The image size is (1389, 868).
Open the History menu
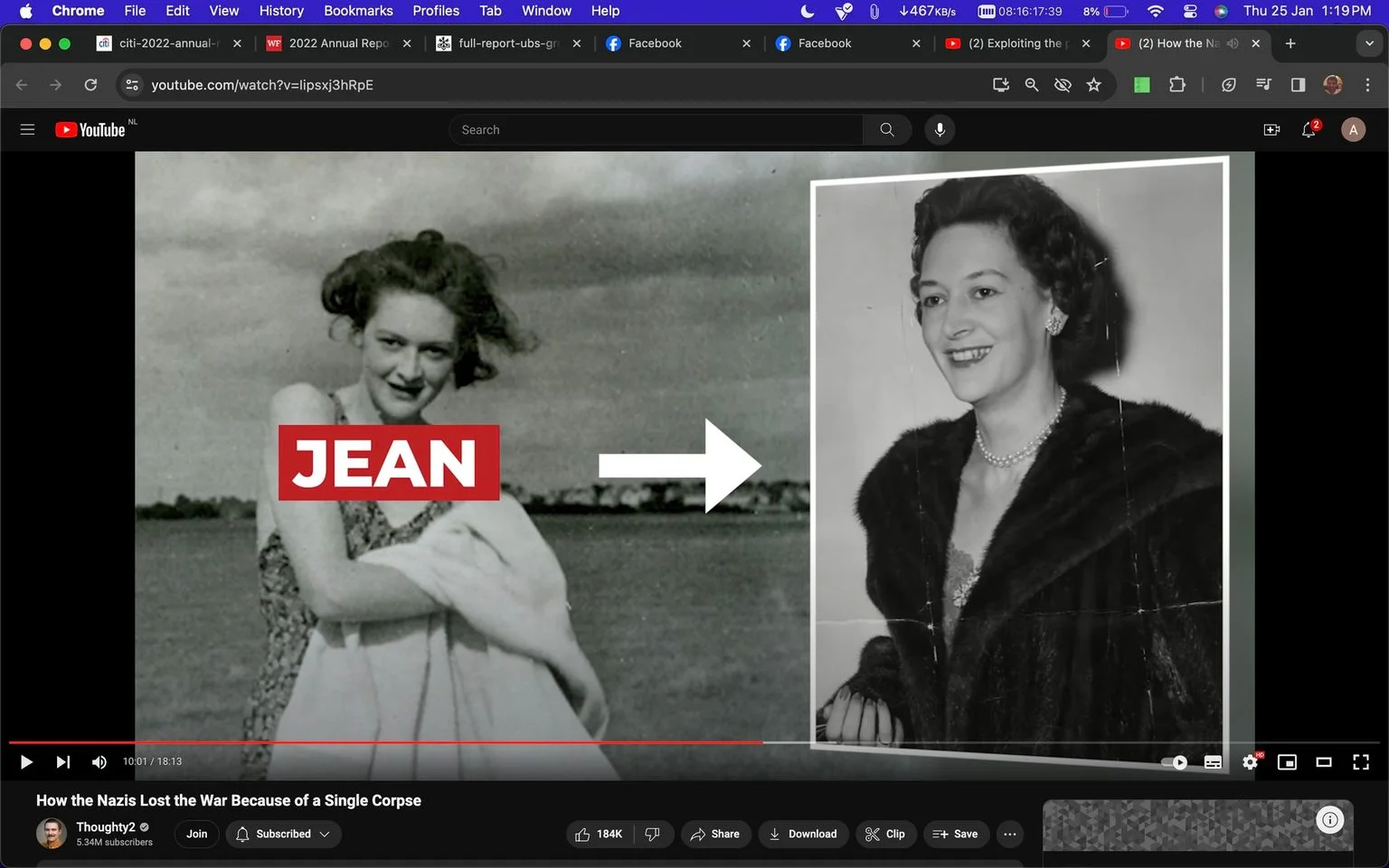(281, 11)
